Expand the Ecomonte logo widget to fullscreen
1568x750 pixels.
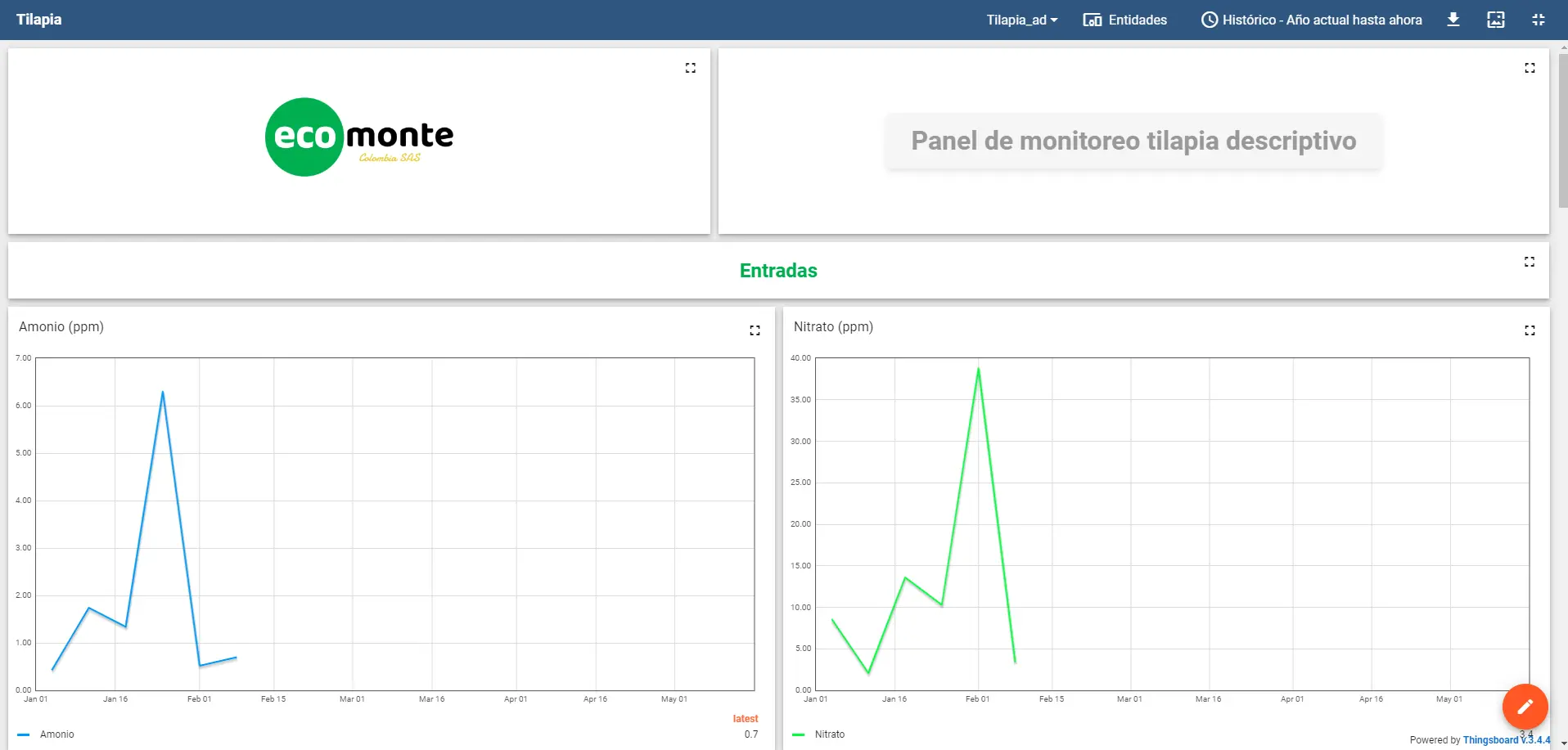691,68
